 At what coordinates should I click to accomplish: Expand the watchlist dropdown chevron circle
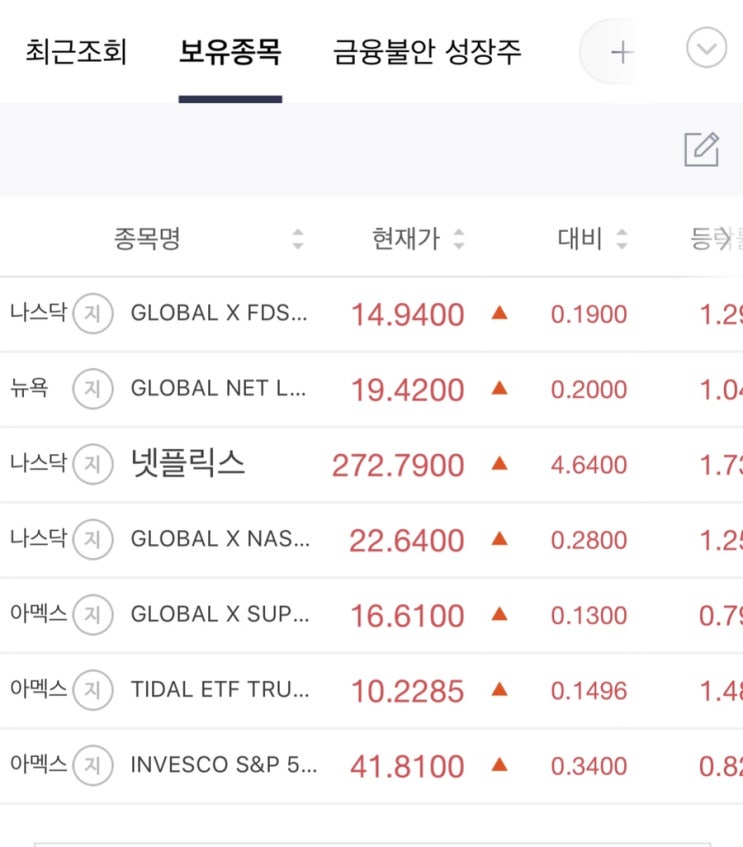pyautogui.click(x=706, y=48)
